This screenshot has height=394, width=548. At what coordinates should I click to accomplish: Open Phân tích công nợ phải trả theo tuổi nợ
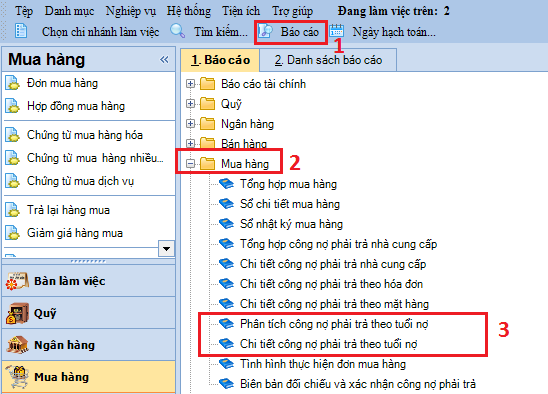tap(334, 324)
